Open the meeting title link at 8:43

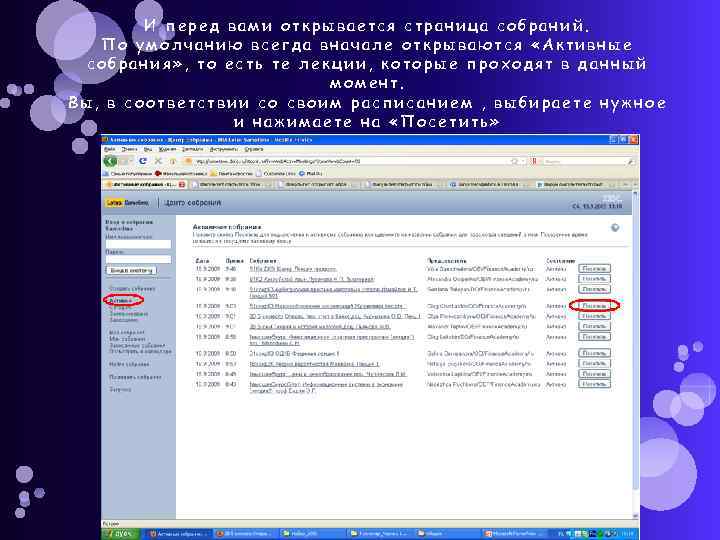[326, 388]
